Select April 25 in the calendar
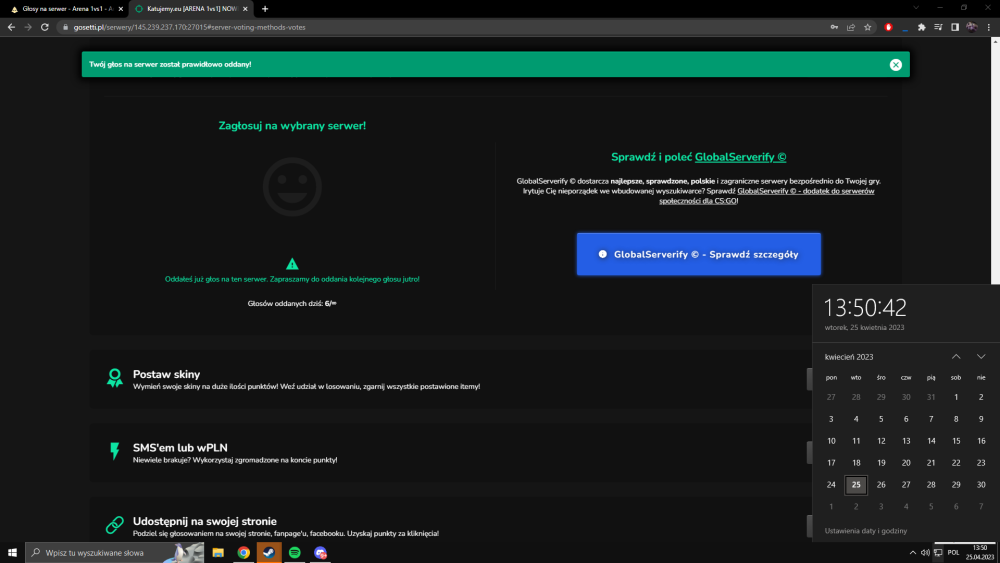Screen dimensions: 1000x563 click(x=856, y=485)
